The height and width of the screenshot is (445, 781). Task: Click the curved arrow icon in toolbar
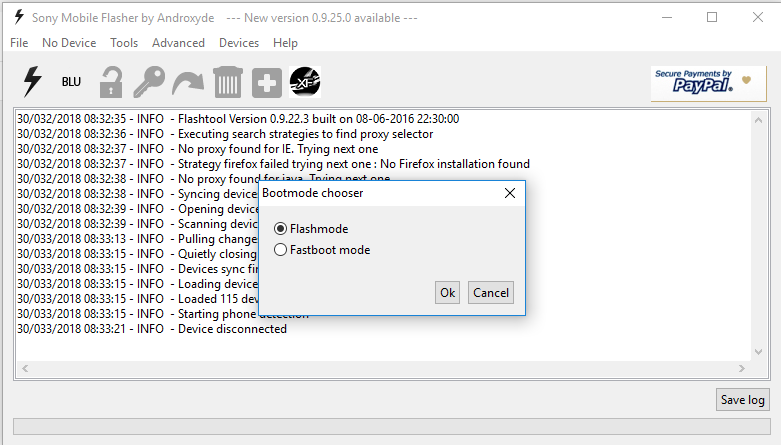point(188,83)
